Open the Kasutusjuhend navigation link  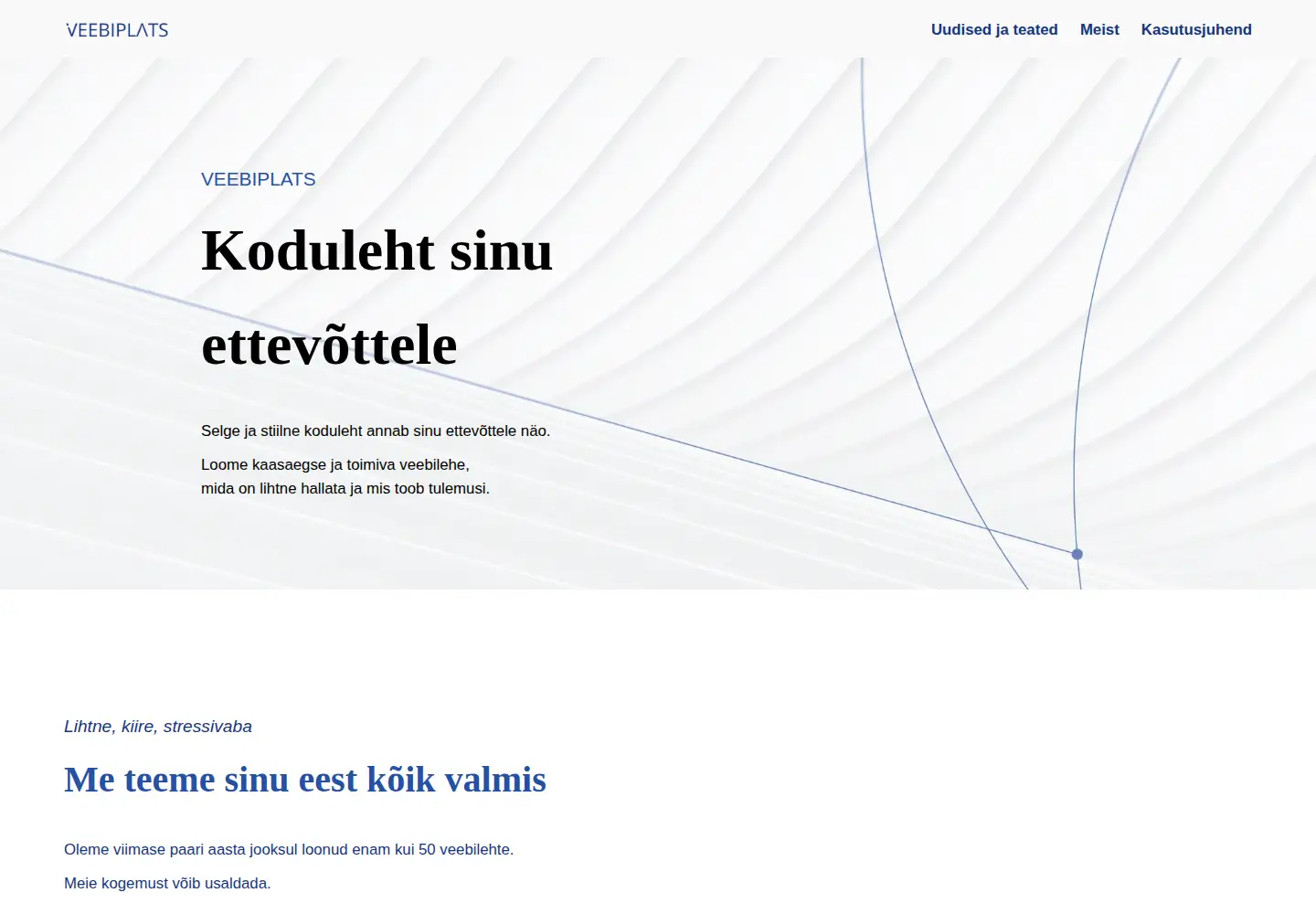tap(1196, 29)
